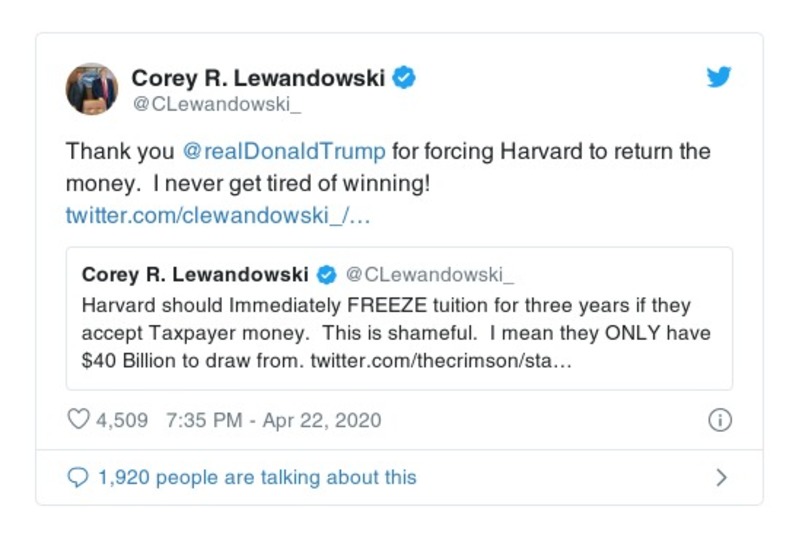This screenshot has height=538, width=799.
Task: Click '1,920 people are talking about this'
Action: [257, 478]
